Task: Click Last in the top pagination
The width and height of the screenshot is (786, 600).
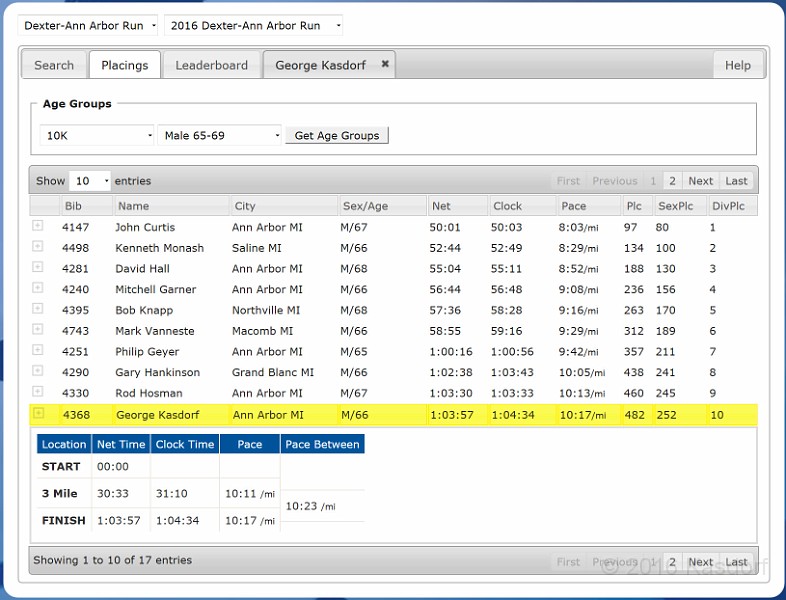Action: point(736,181)
